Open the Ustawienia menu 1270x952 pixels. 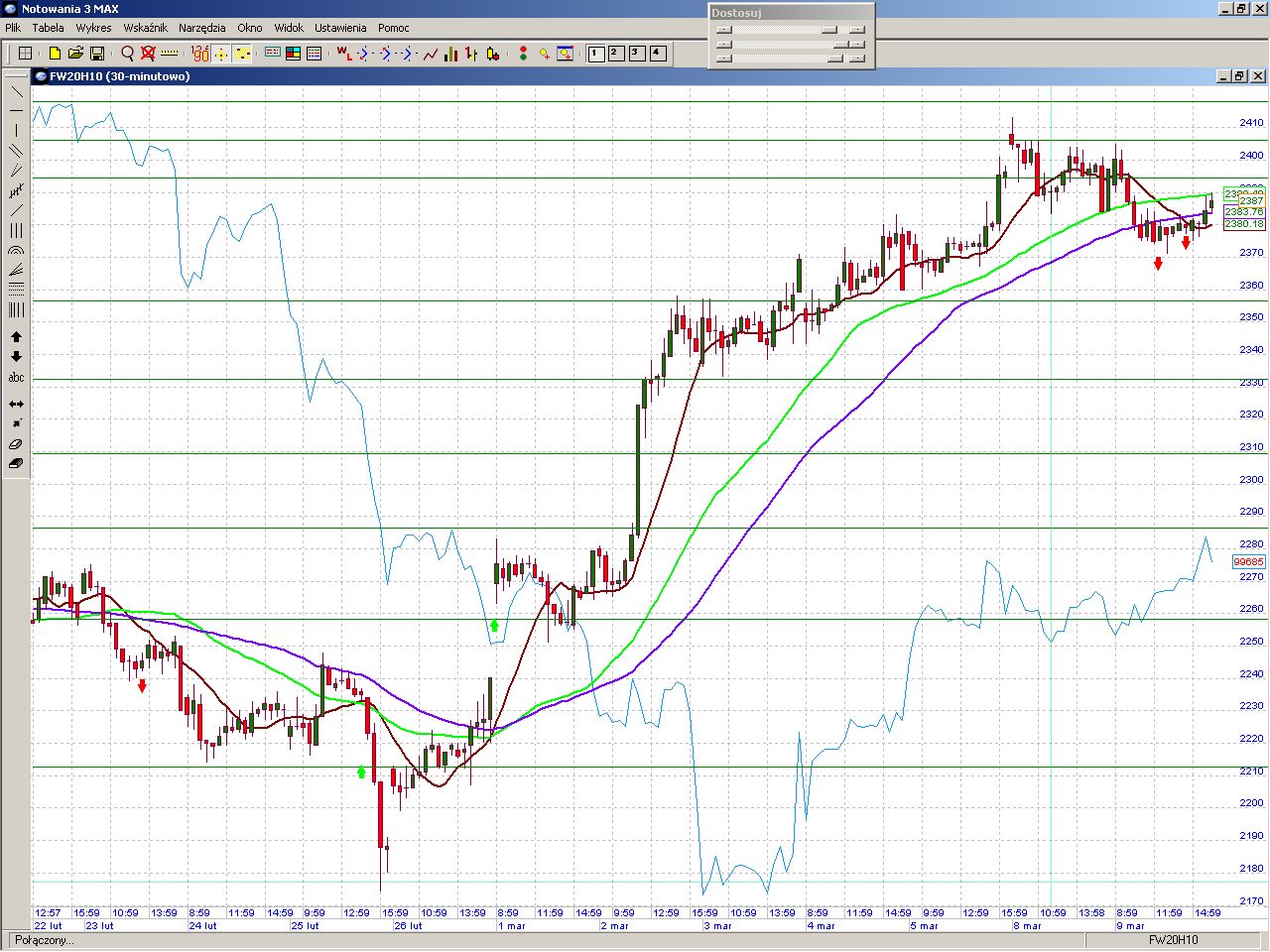click(340, 28)
